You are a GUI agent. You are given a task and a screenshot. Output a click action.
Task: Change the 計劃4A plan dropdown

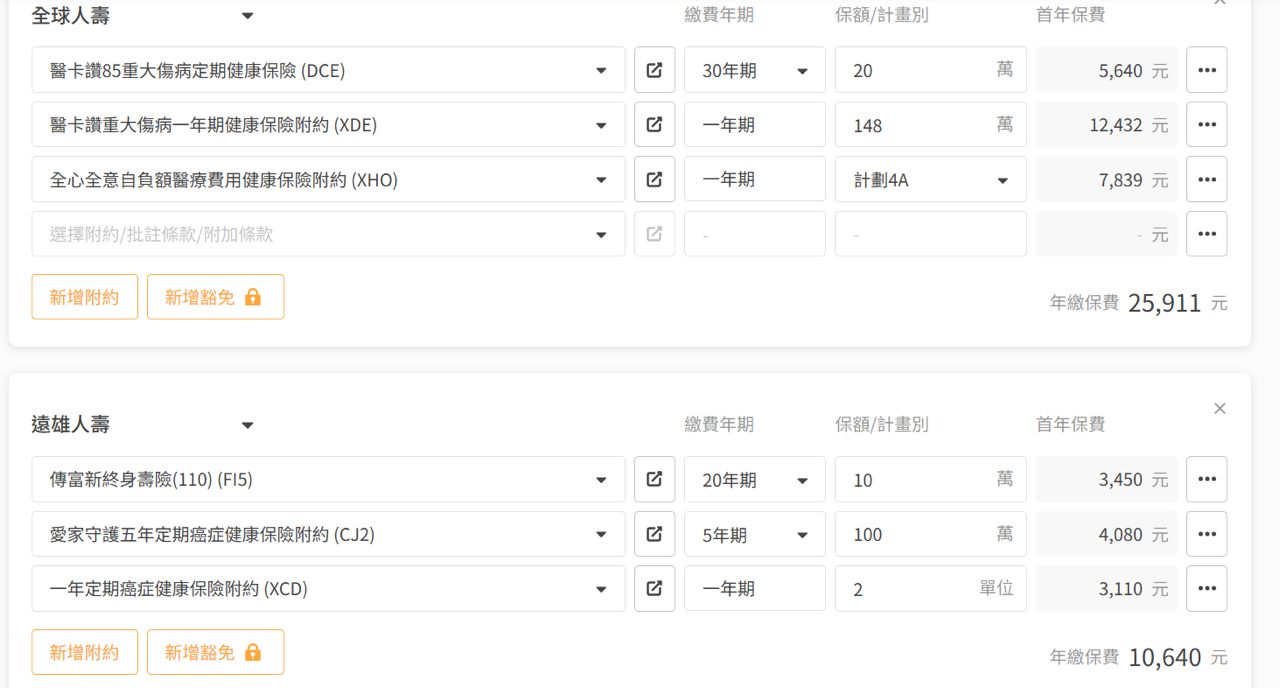point(930,180)
